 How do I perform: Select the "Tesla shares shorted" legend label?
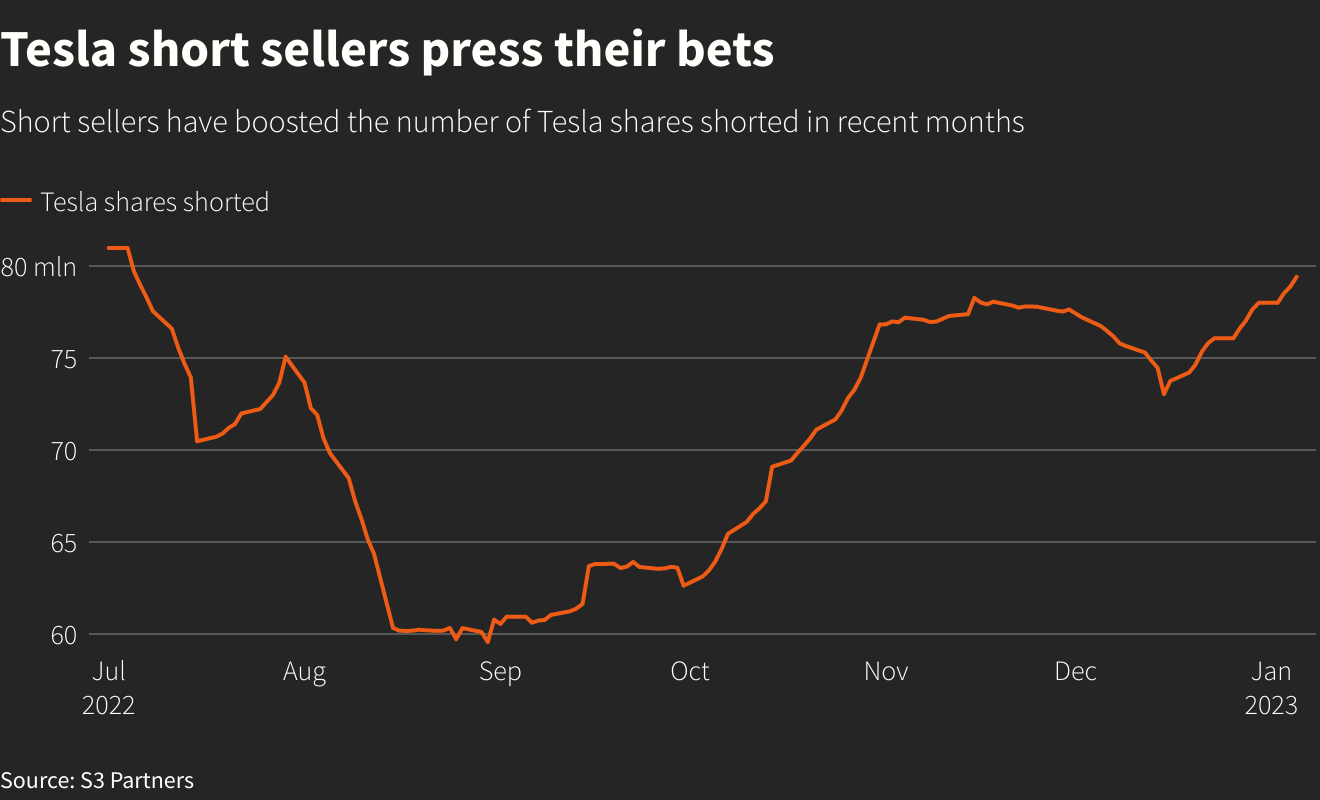point(155,202)
